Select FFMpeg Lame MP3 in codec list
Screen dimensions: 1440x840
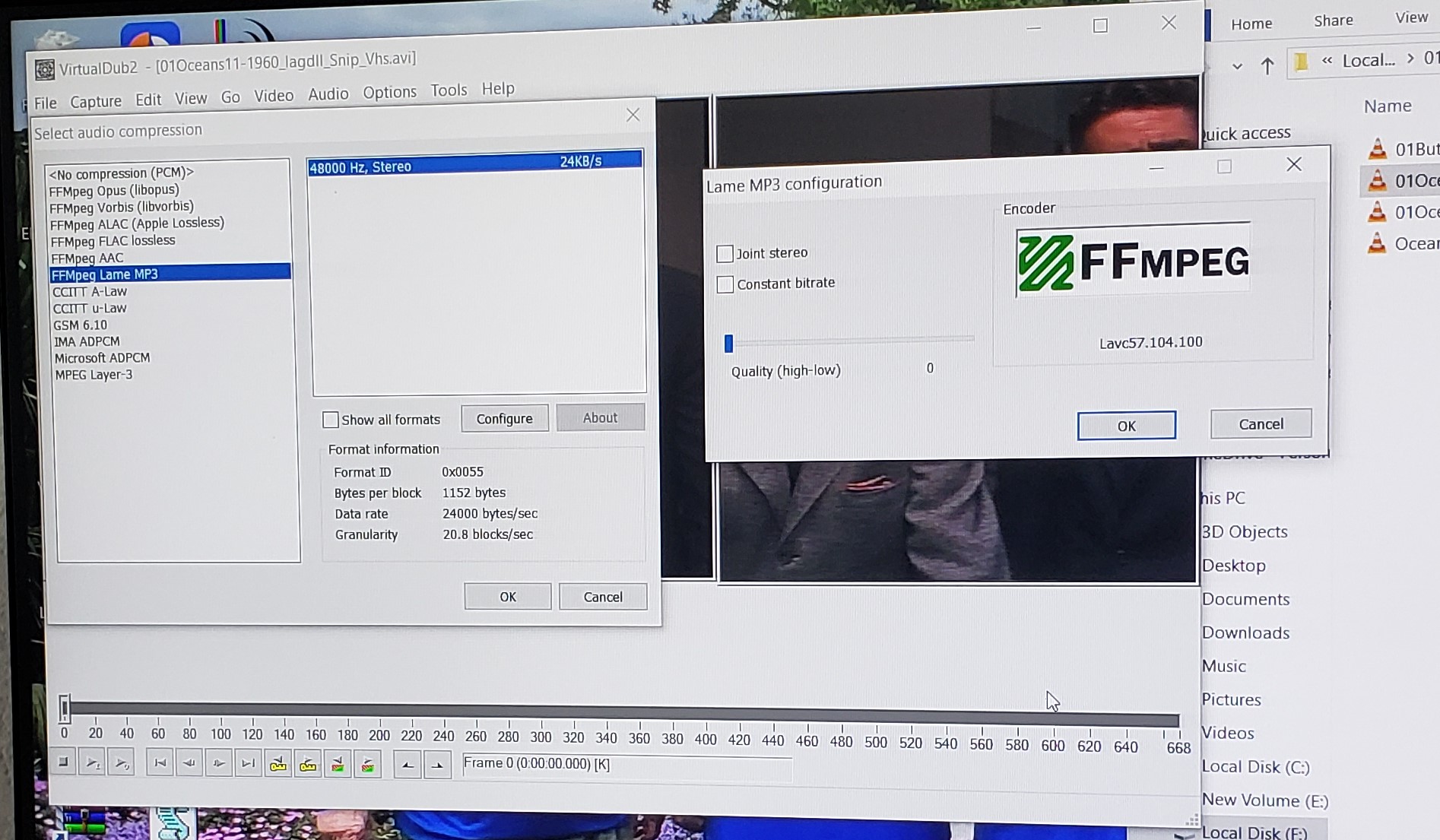[170, 274]
